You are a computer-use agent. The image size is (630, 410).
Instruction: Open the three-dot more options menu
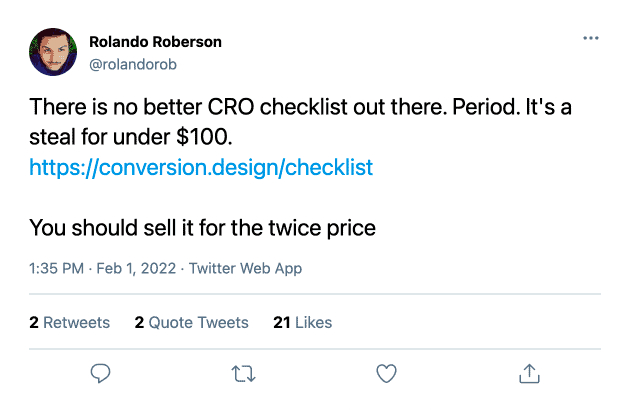590,39
